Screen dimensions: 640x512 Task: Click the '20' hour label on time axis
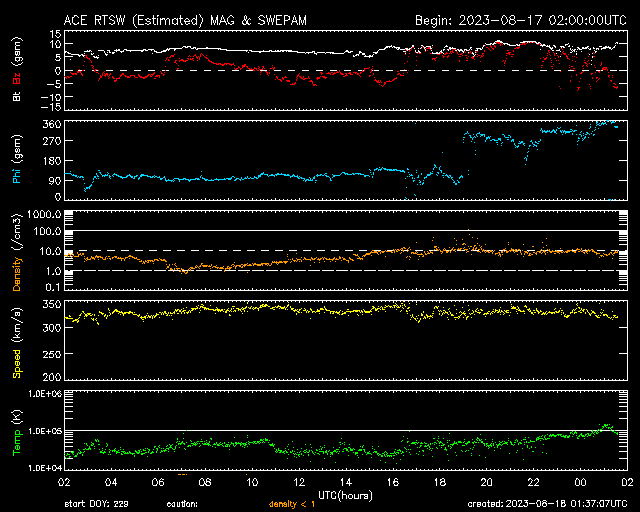click(x=487, y=483)
